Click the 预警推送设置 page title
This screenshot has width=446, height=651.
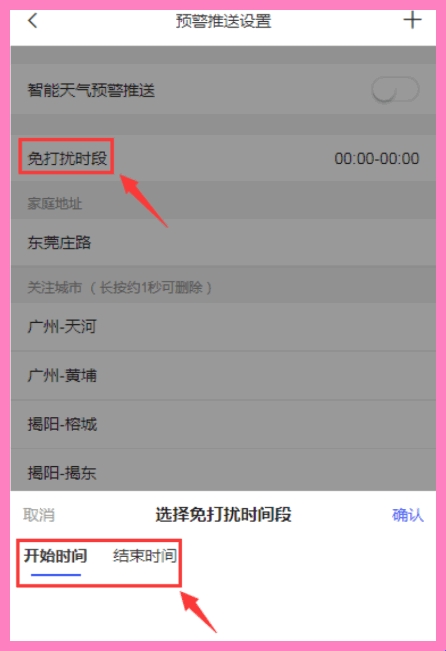(223, 21)
